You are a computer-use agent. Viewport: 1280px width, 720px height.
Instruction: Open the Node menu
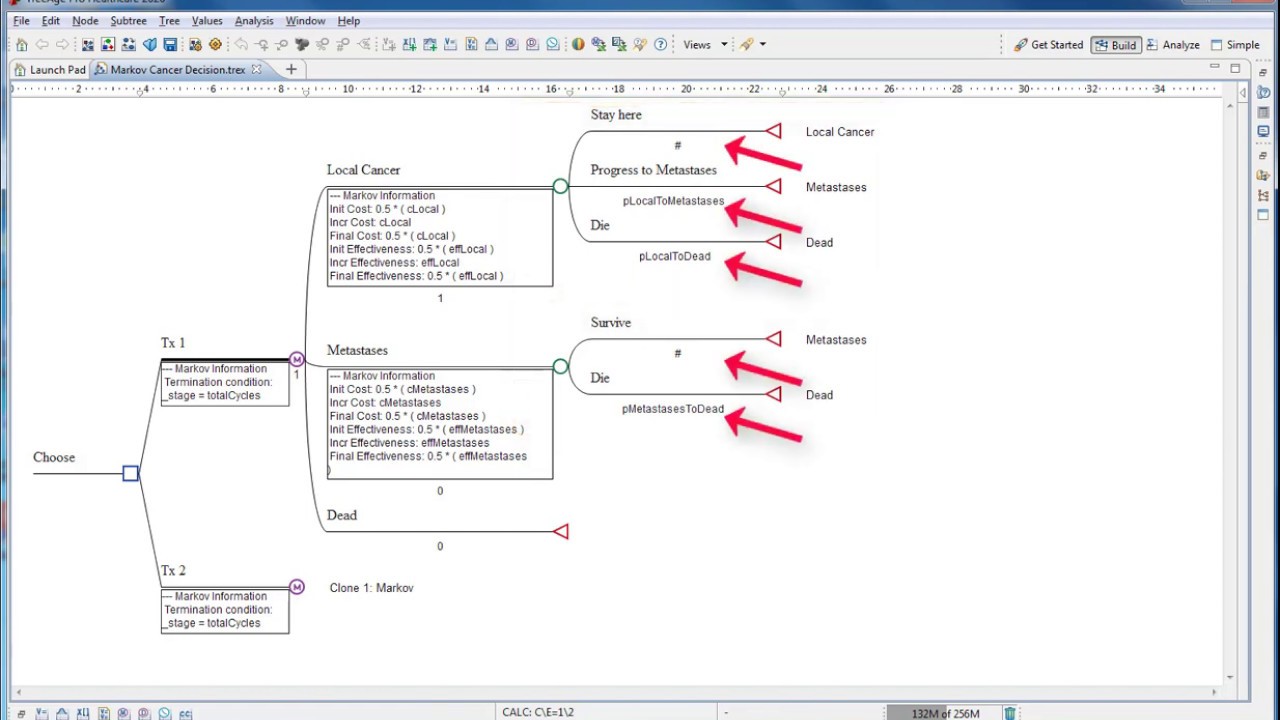pos(85,20)
